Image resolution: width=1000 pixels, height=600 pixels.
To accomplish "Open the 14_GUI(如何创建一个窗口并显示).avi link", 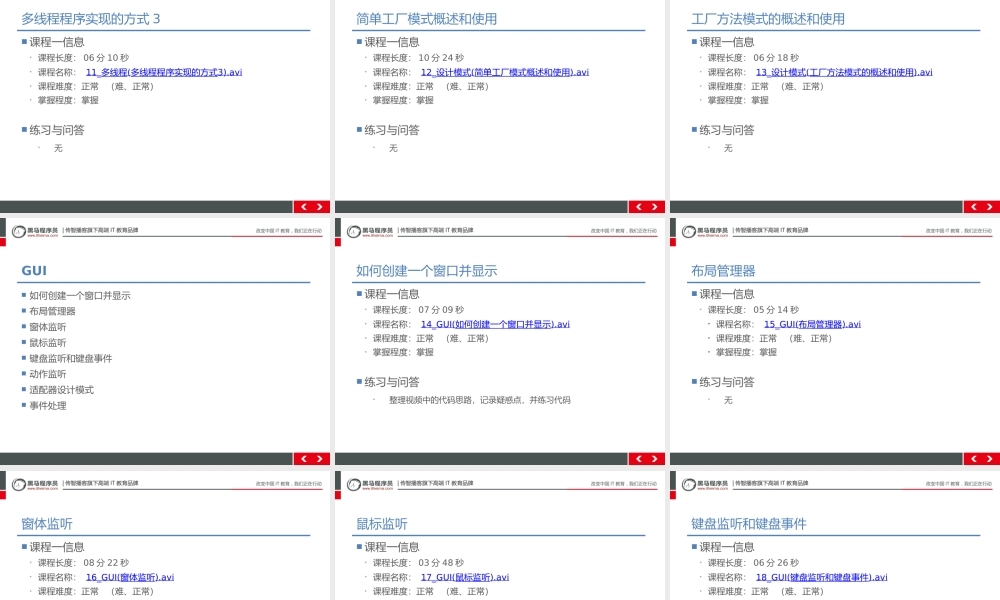I will point(494,324).
